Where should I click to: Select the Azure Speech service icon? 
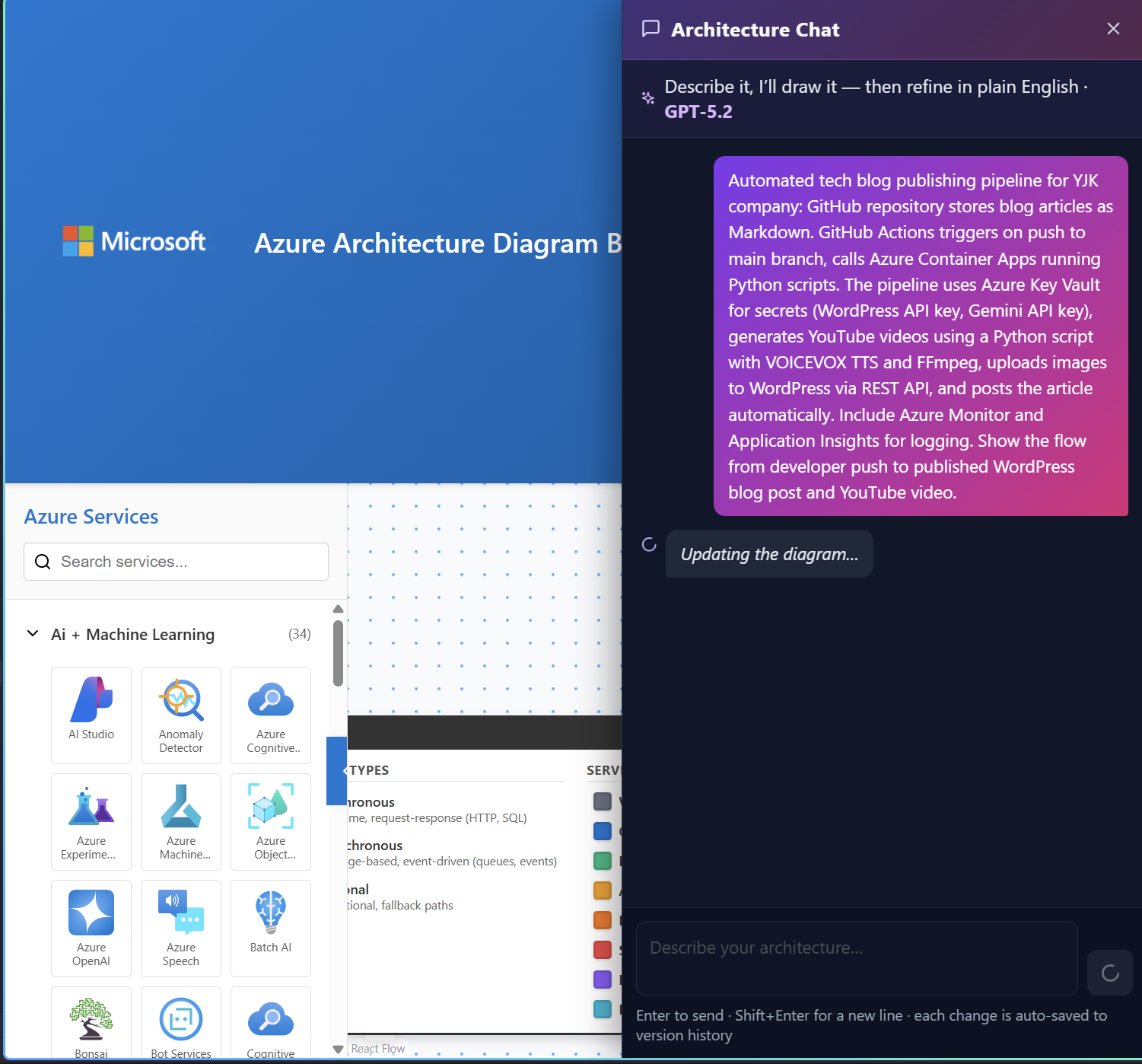181,928
